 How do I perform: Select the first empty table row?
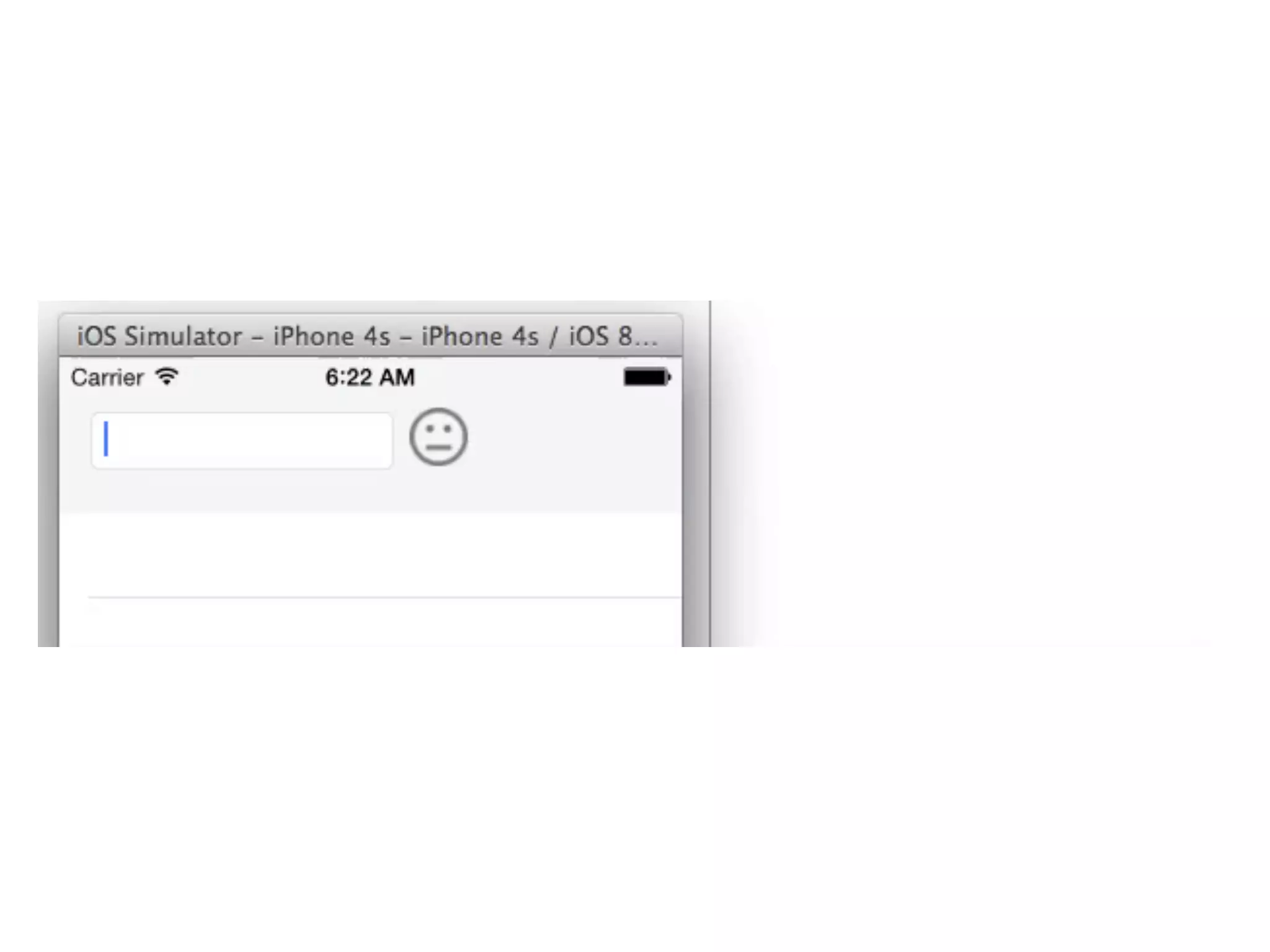coord(371,555)
